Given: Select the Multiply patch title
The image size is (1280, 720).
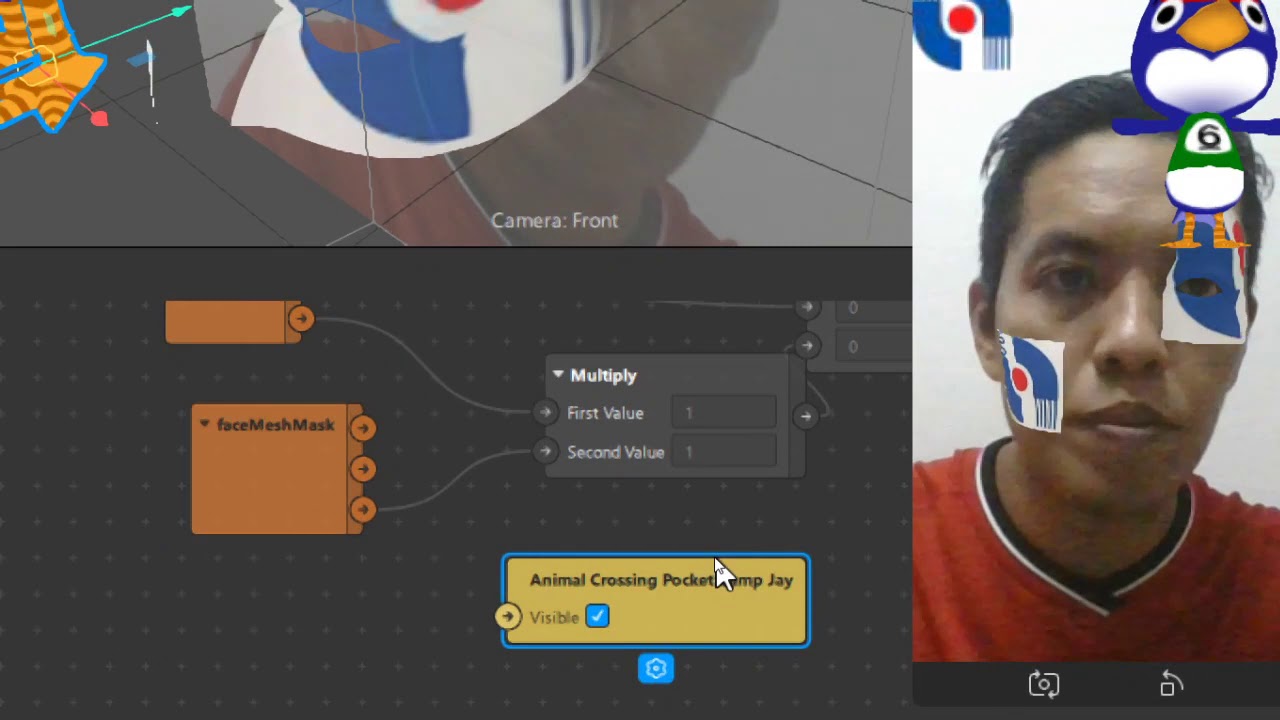Looking at the screenshot, I should tap(603, 375).
